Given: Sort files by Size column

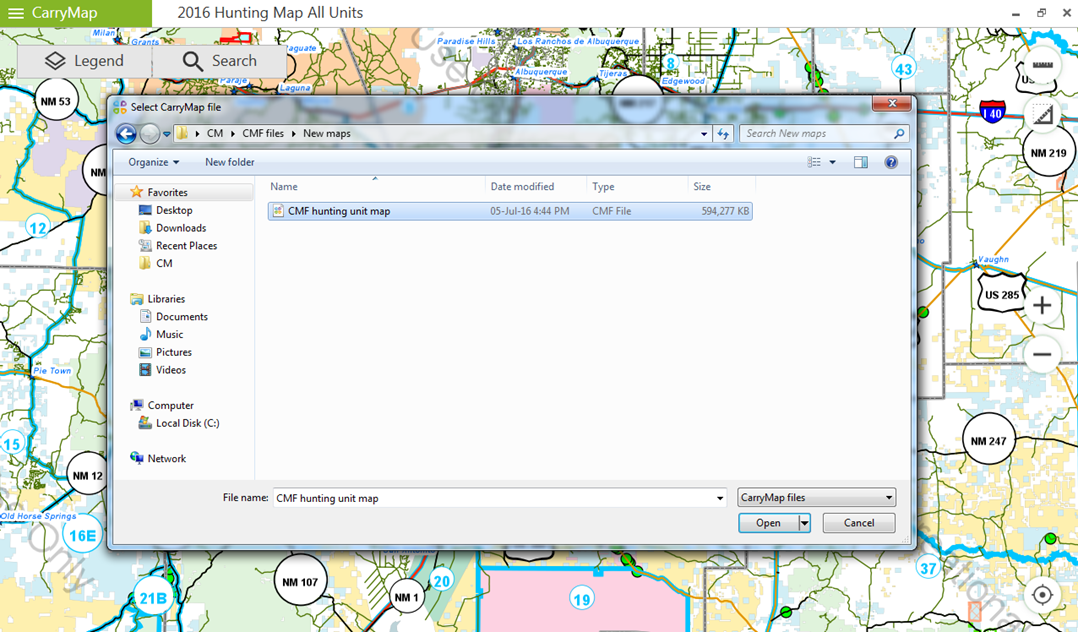Looking at the screenshot, I should 721,186.
